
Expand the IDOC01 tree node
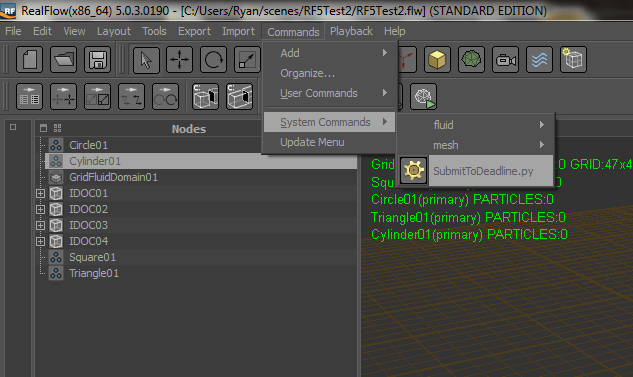[x=40, y=193]
